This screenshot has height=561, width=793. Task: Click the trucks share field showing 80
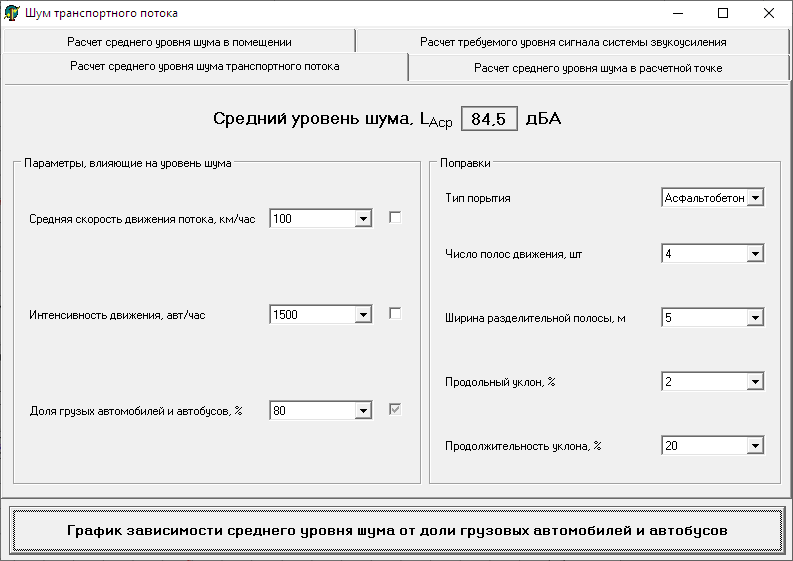[313, 411]
